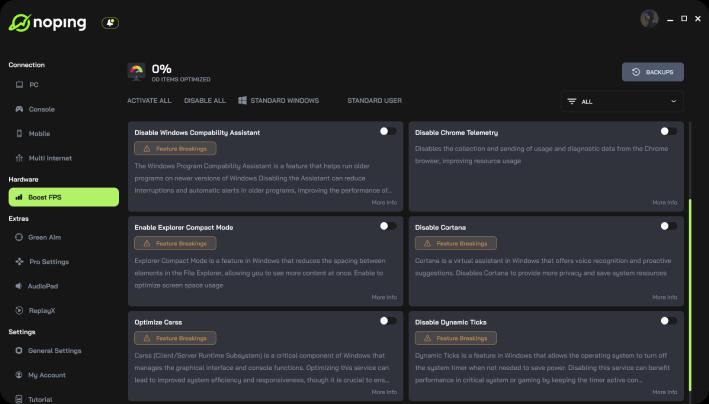Apply the STANDARD USER preset
The width and height of the screenshot is (709, 404).
tap(374, 100)
